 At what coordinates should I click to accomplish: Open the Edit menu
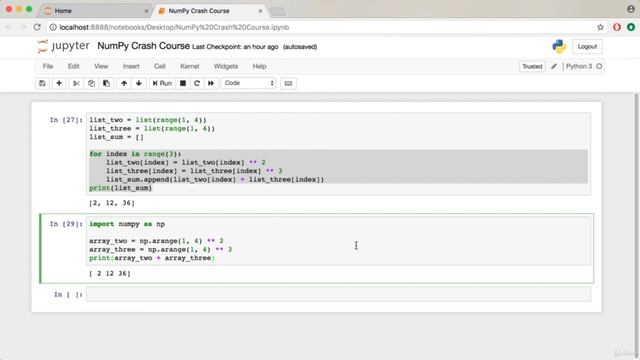pos(73,66)
